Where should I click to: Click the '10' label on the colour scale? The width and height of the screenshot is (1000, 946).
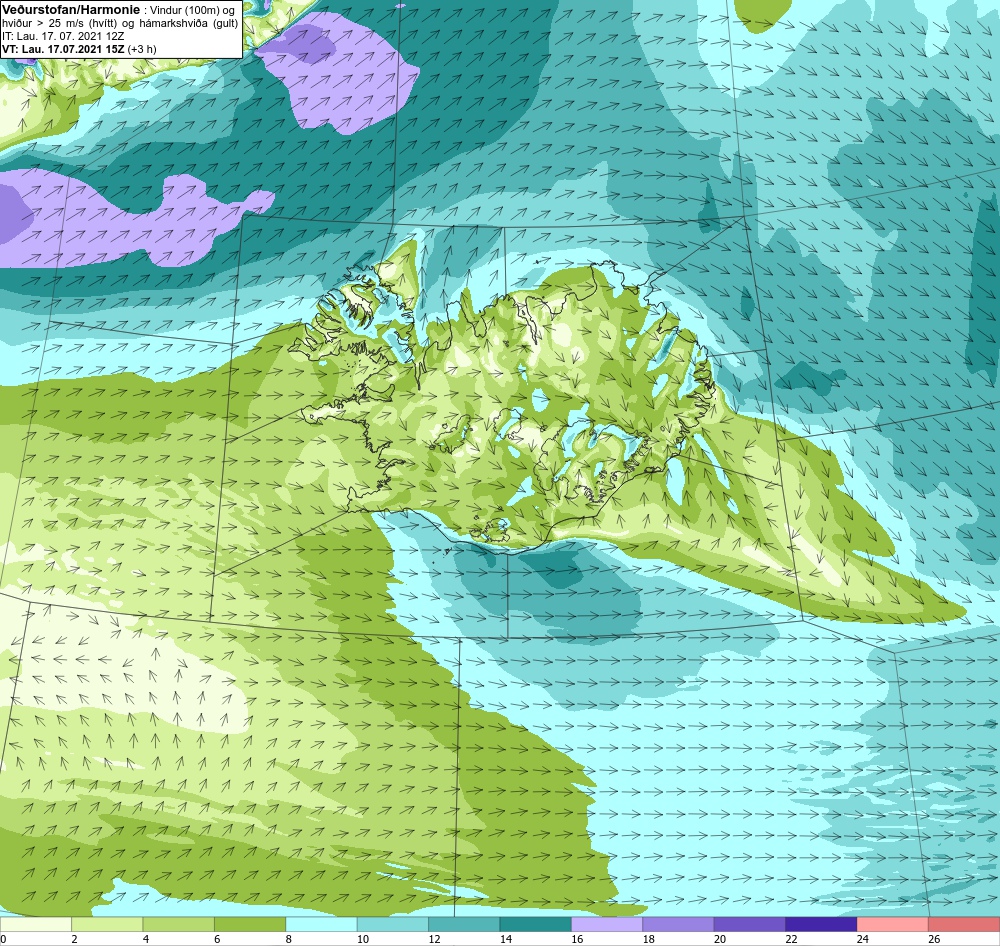(363, 939)
